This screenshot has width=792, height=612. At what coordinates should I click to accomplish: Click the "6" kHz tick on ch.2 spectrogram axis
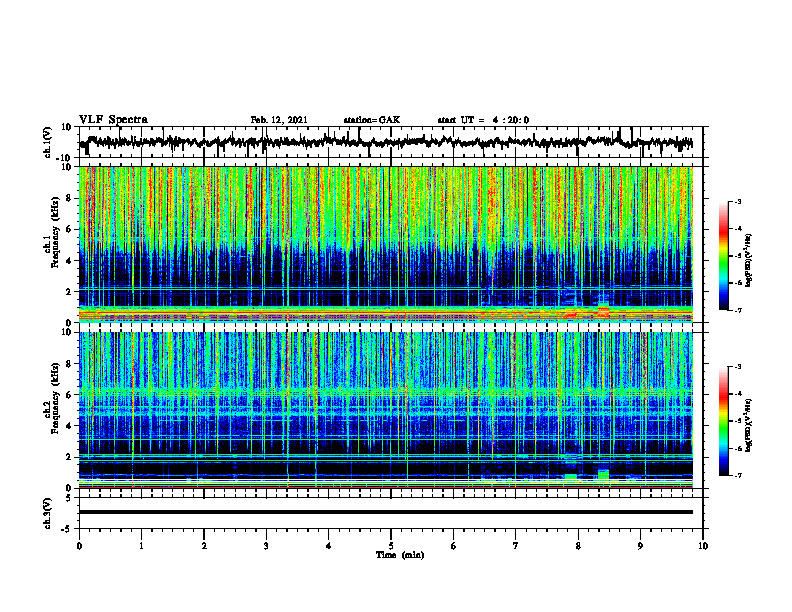point(69,395)
